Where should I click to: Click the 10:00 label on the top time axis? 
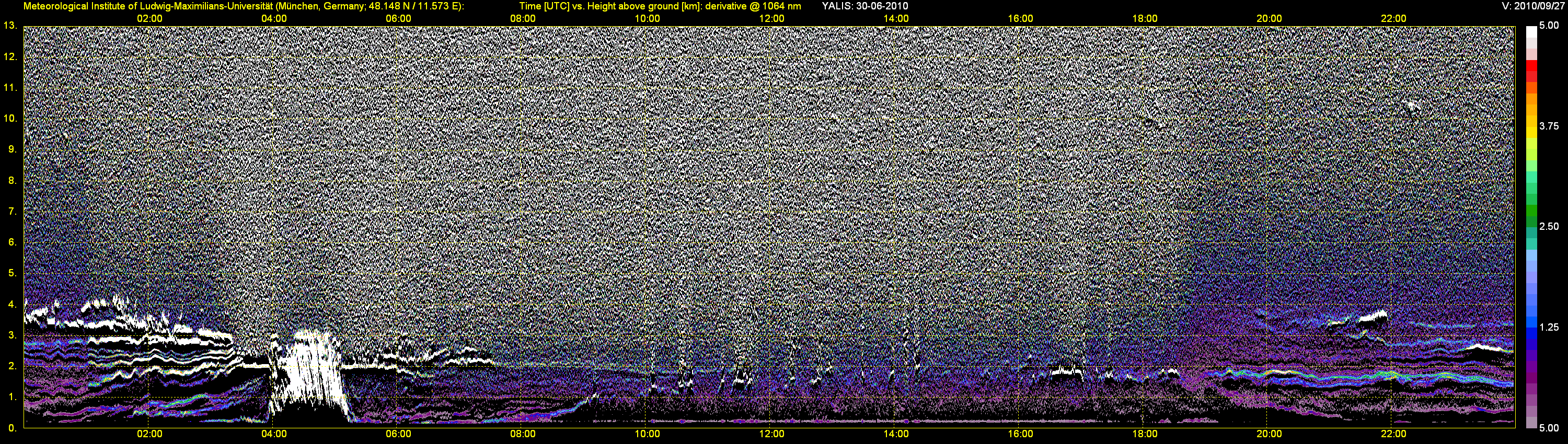[x=647, y=19]
